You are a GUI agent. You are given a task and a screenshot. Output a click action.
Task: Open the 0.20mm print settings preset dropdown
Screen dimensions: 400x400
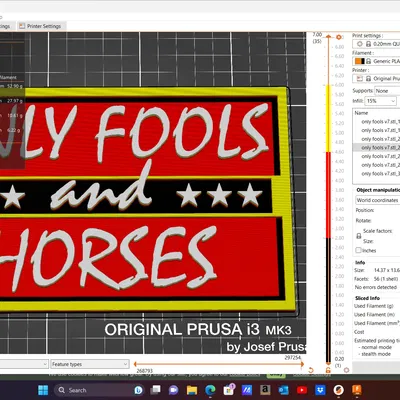(377, 44)
